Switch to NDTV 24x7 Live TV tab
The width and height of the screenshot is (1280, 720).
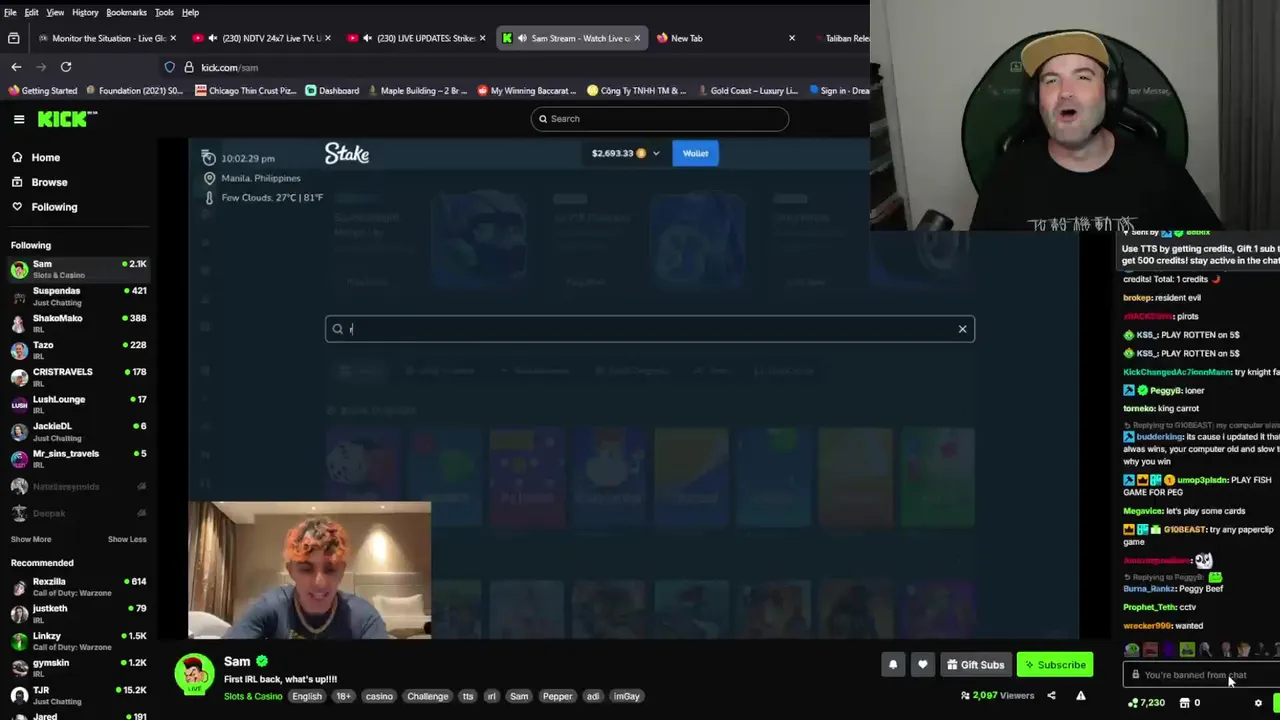[260, 38]
